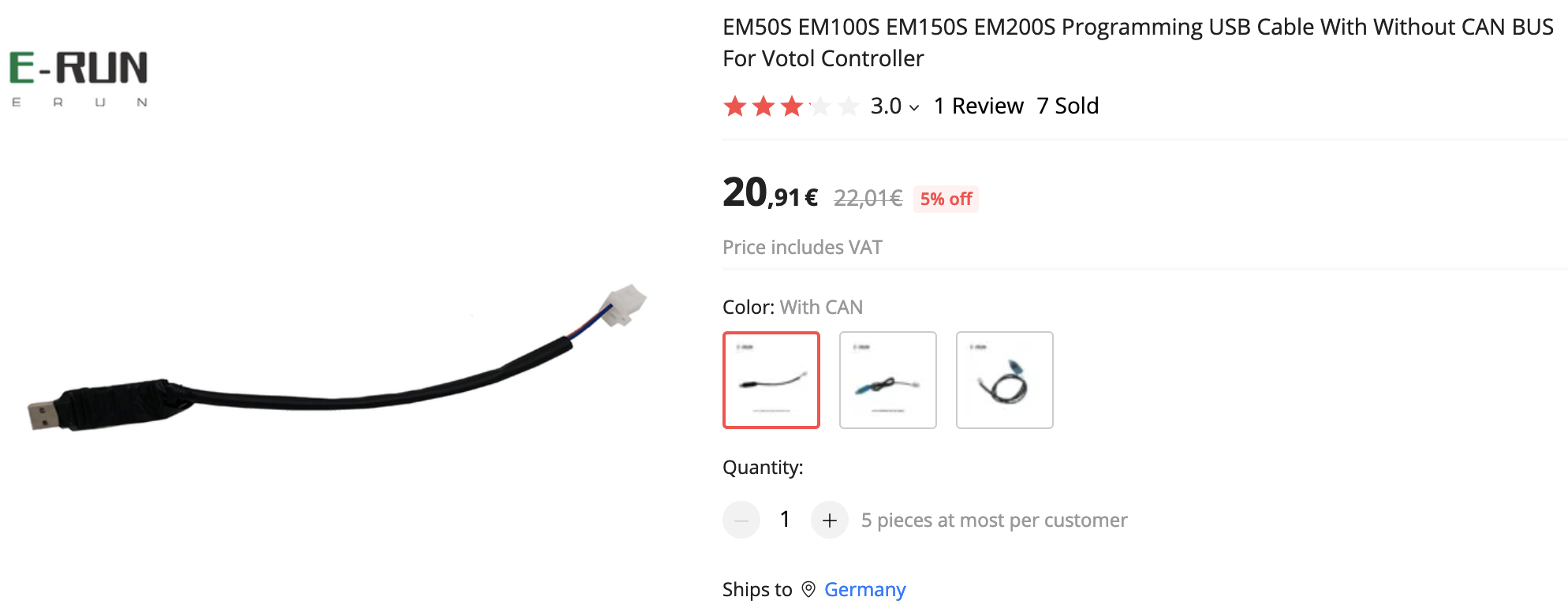The image size is (1568, 612).
Task: Click the 5% off discount badge
Action: (x=946, y=199)
